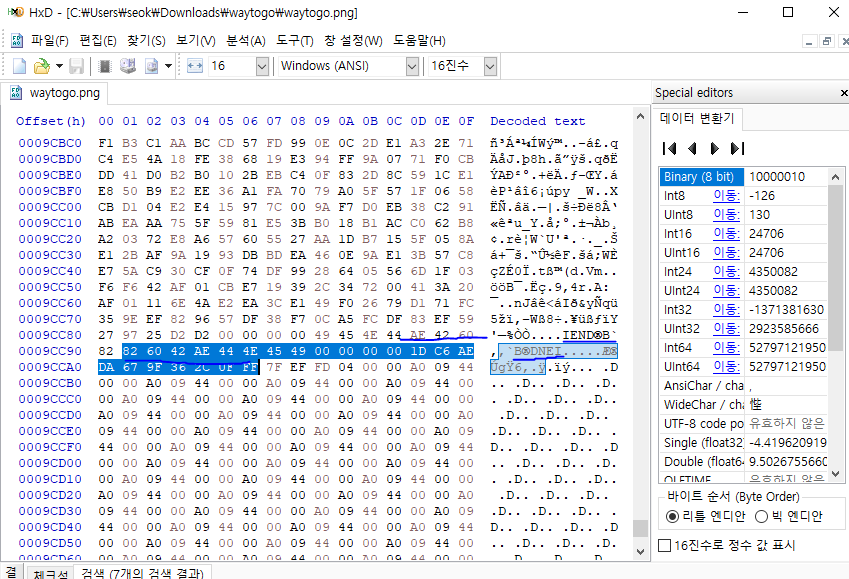Image resolution: width=849 pixels, height=579 pixels.
Task: Open the 도구(T) menu
Action: click(x=295, y=41)
